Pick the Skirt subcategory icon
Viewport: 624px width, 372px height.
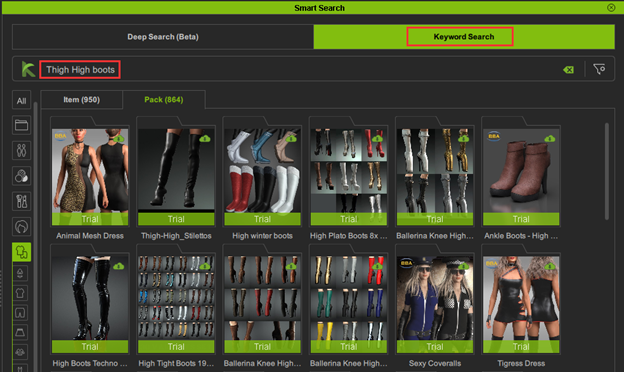20,332
